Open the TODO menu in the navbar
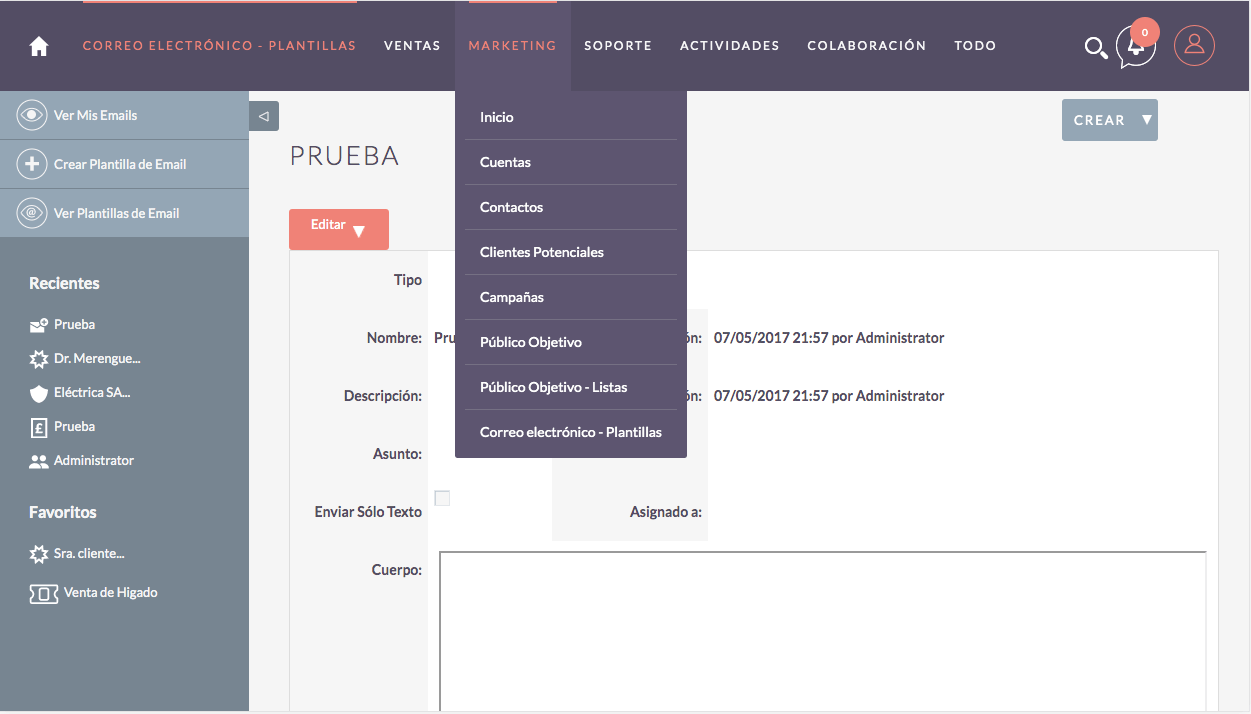Viewport: 1251px width, 714px height. coord(975,46)
